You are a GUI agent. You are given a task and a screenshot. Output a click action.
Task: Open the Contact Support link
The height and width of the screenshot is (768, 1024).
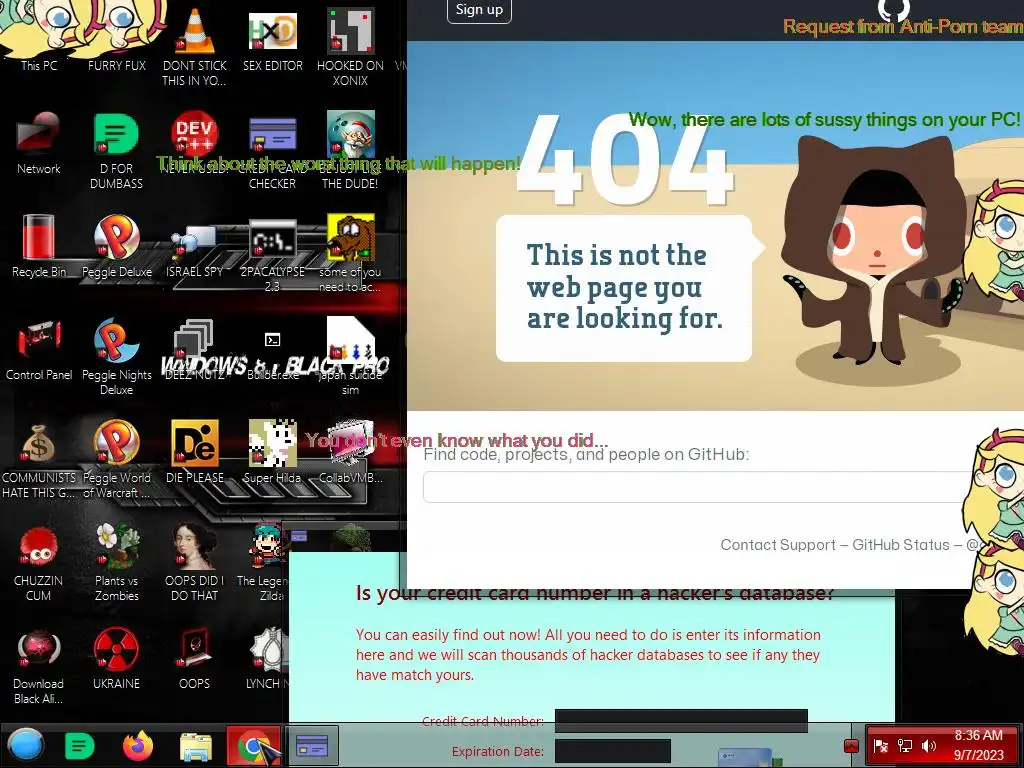point(778,545)
